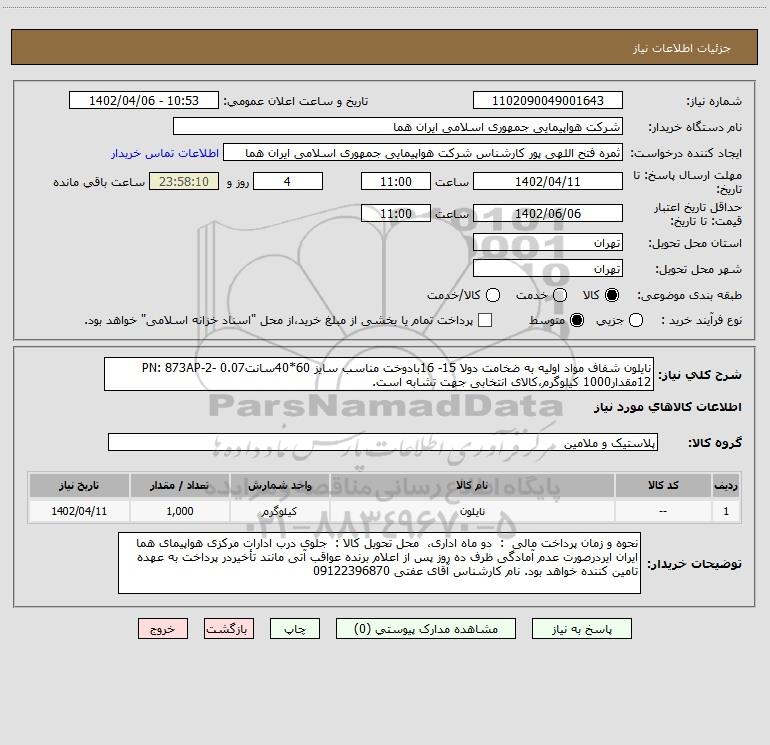
Task: Click the بازگشت back button
Action: (229, 629)
